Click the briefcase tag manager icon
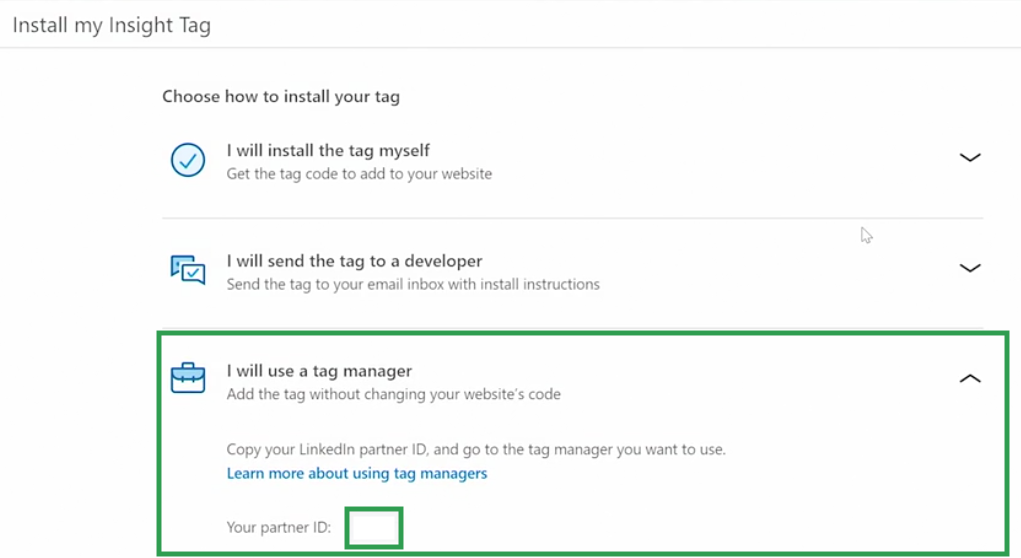This screenshot has width=1021, height=558. tap(188, 378)
